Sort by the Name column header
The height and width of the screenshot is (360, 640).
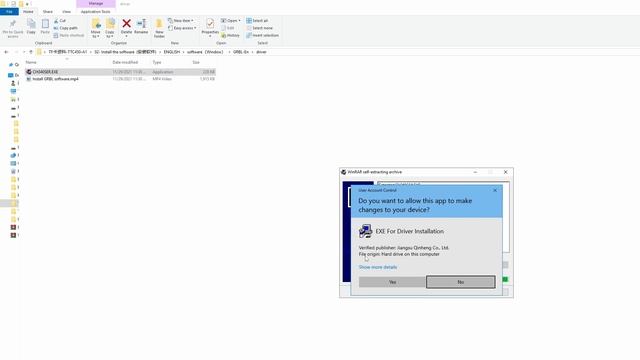pos(31,62)
